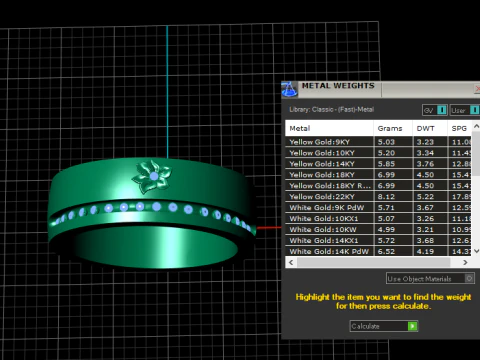Click the 8.12 grams value
This screenshot has width=480, height=360.
tap(386, 197)
